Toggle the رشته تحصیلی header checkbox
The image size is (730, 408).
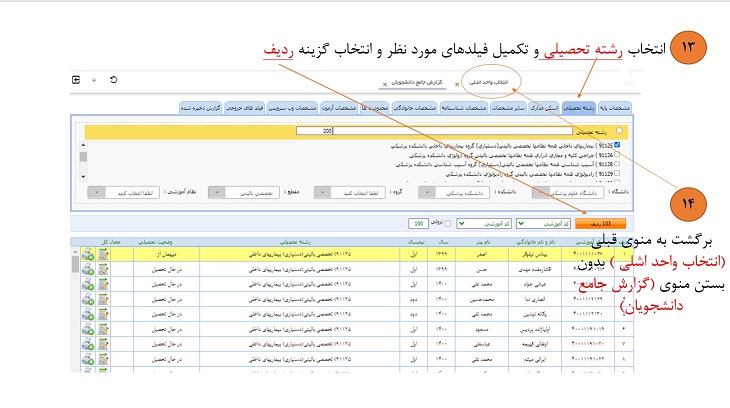618,130
